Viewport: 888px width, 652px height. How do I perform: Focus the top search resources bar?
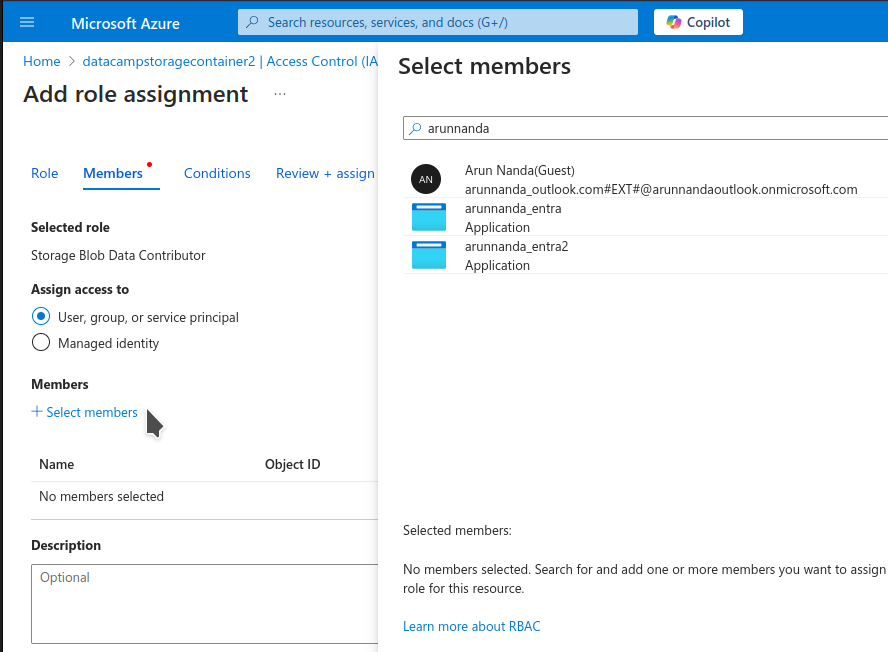[438, 22]
